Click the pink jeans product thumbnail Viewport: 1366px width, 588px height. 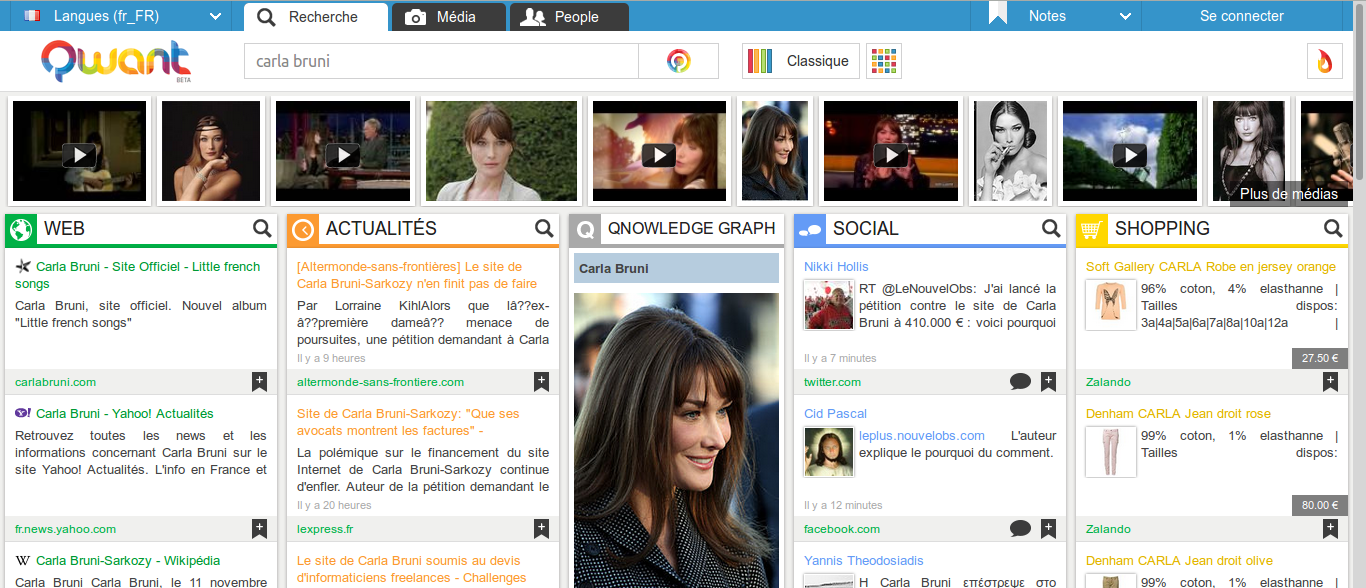(x=1111, y=452)
